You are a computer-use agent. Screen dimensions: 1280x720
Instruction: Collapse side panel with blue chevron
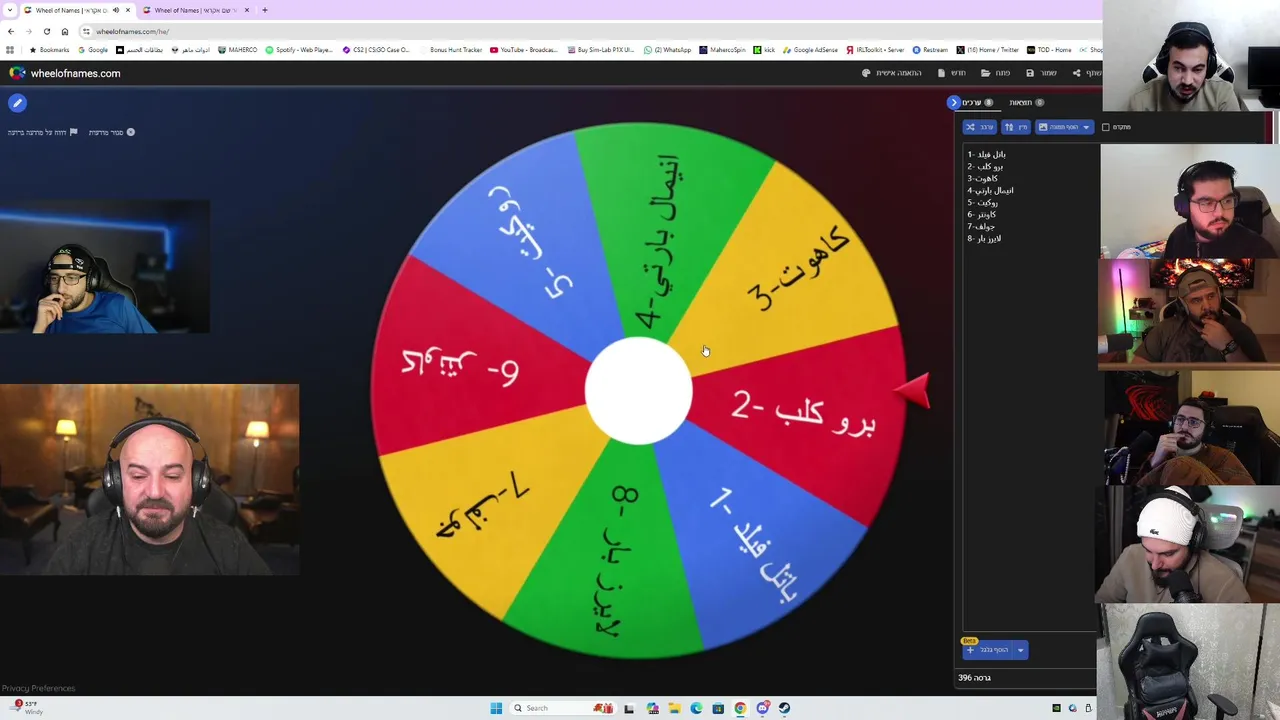point(954,102)
